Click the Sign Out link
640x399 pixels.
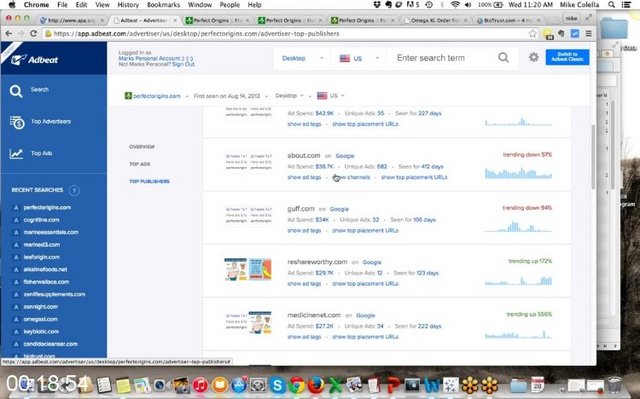pos(183,64)
